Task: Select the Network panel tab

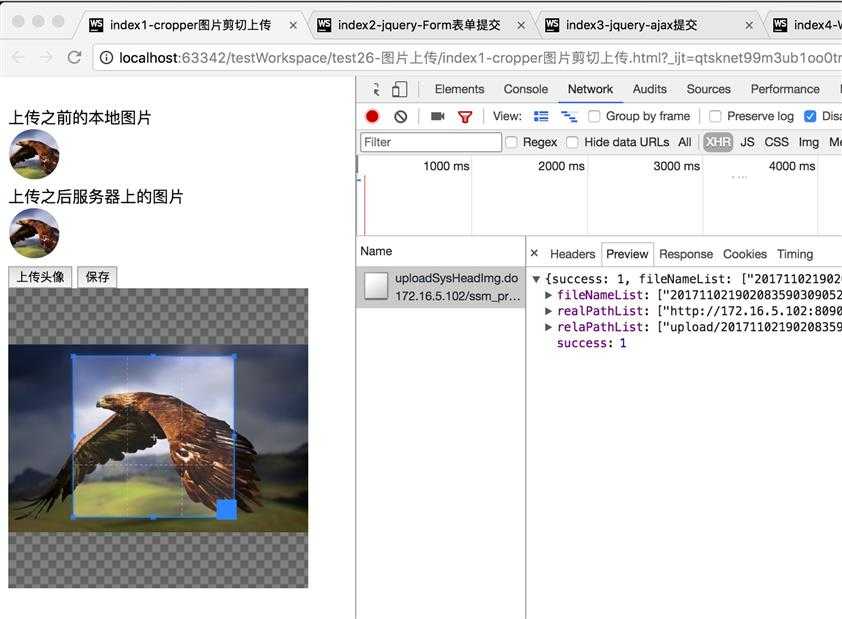Action: pos(590,89)
